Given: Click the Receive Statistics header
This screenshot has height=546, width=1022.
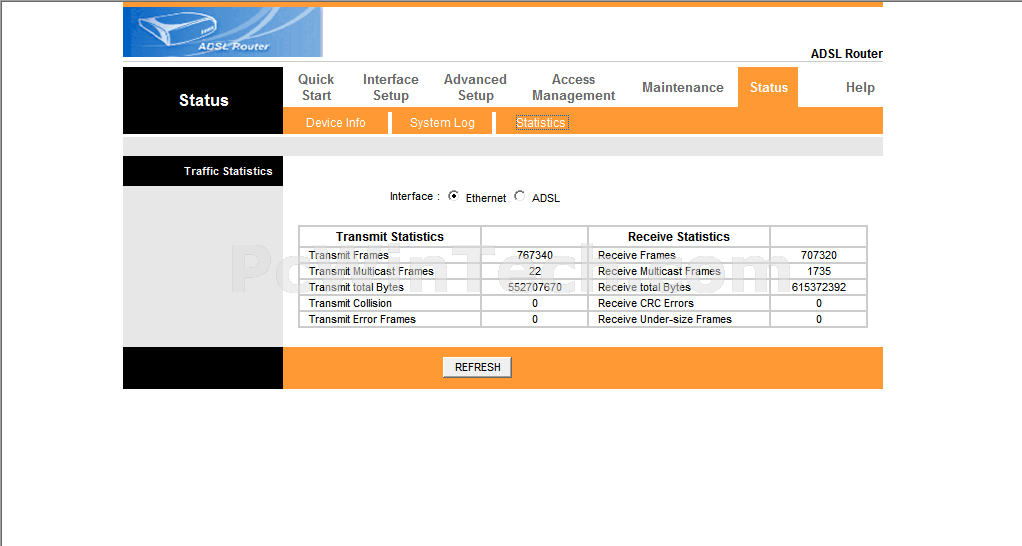Looking at the screenshot, I should coord(679,237).
